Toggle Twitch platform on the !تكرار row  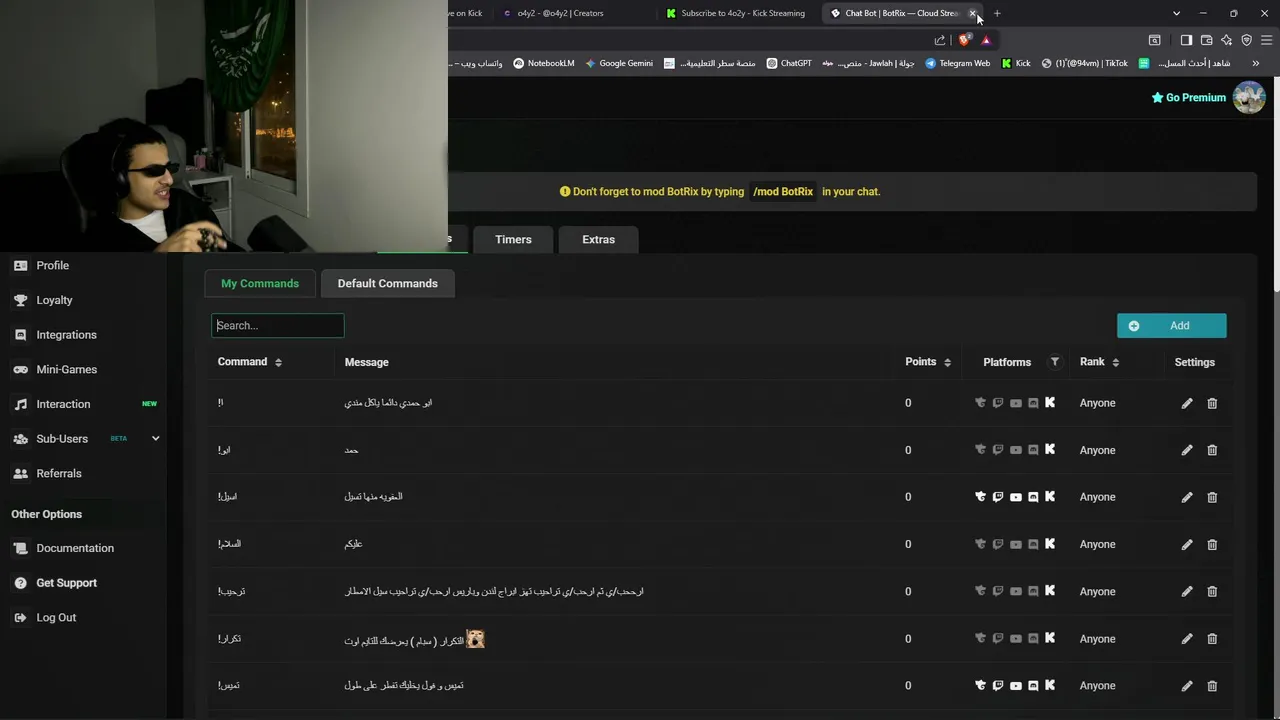(x=998, y=638)
